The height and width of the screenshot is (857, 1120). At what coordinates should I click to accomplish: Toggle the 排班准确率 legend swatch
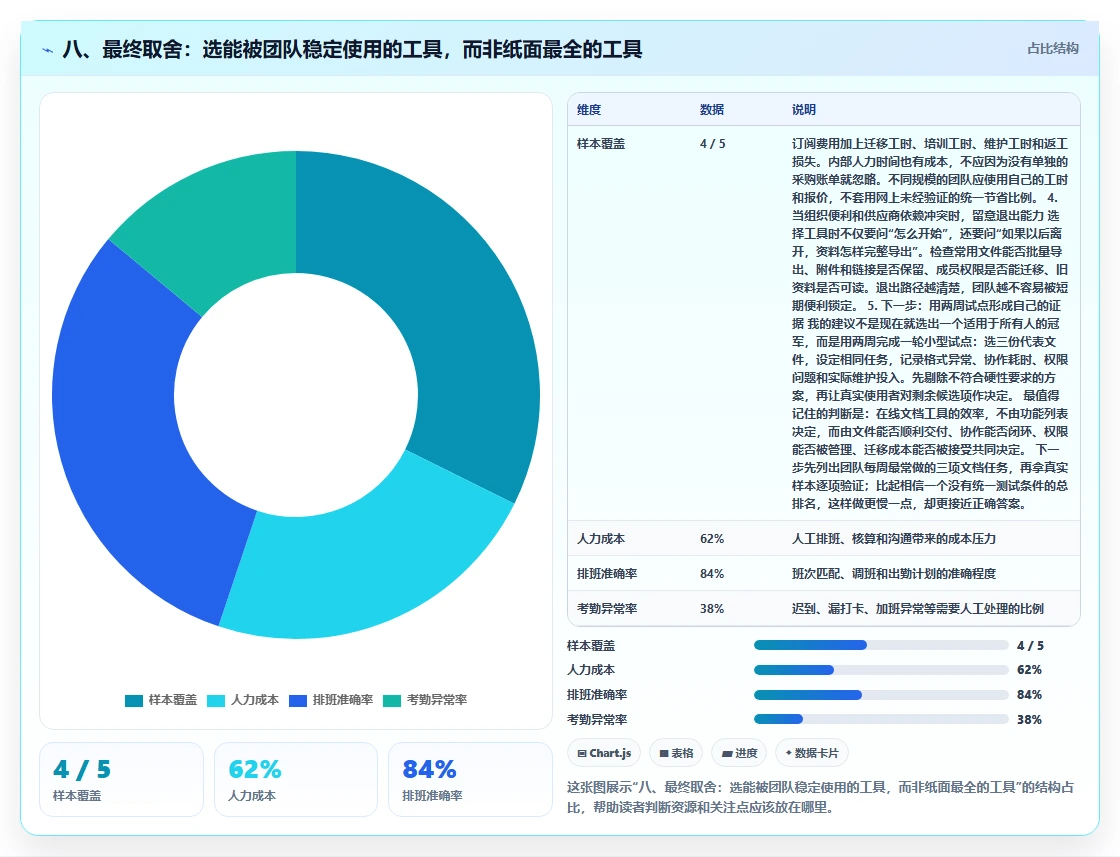tap(298, 701)
